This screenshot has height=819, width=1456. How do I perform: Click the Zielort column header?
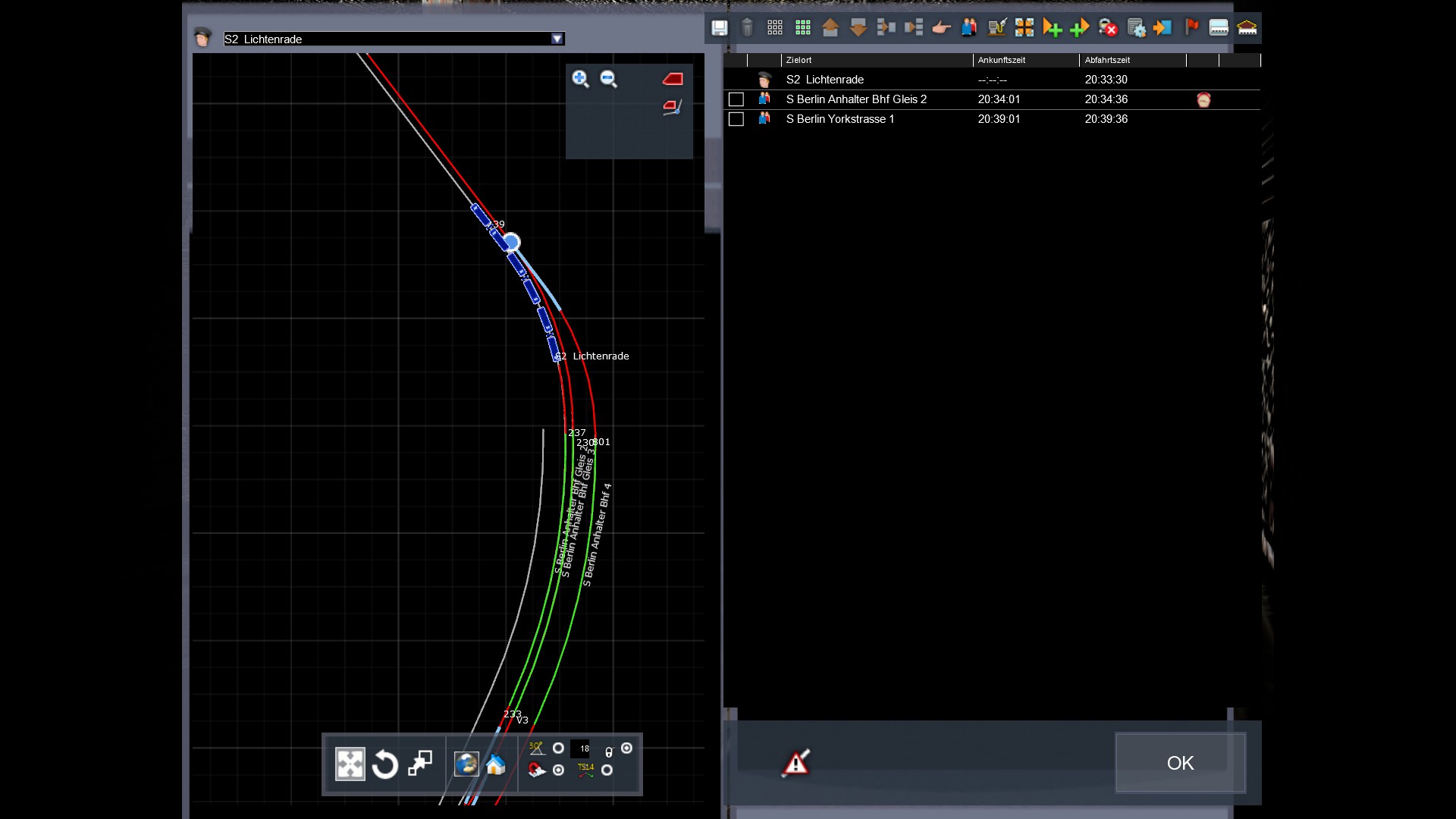[x=876, y=60]
